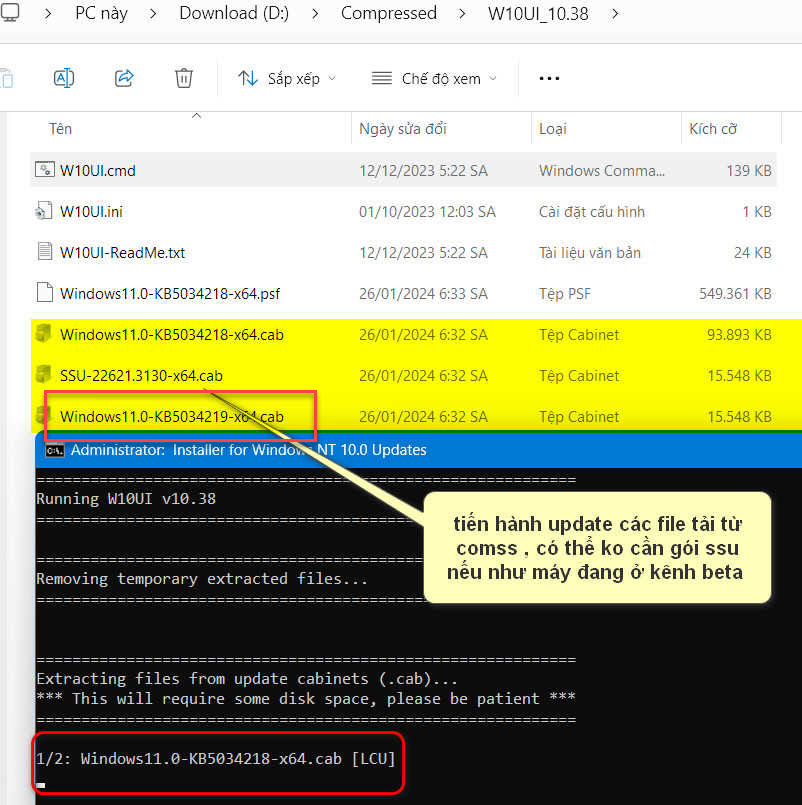Click Windows Comma... type cell of W10UI.cmd
The image size is (802, 805).
602,170
